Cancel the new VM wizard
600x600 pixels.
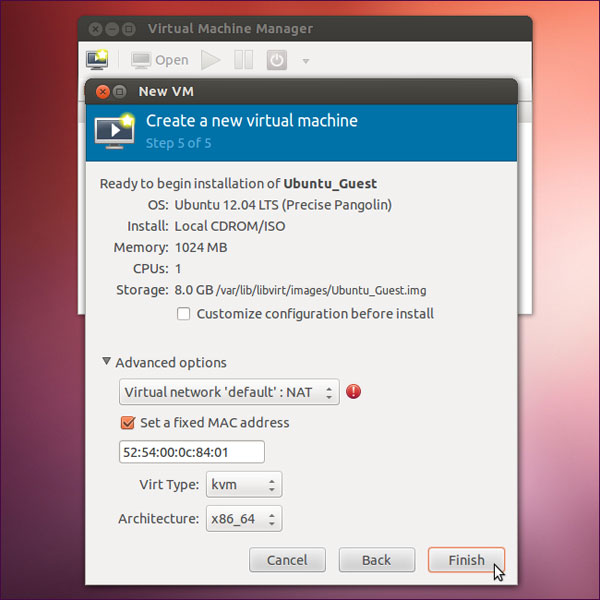point(287,560)
